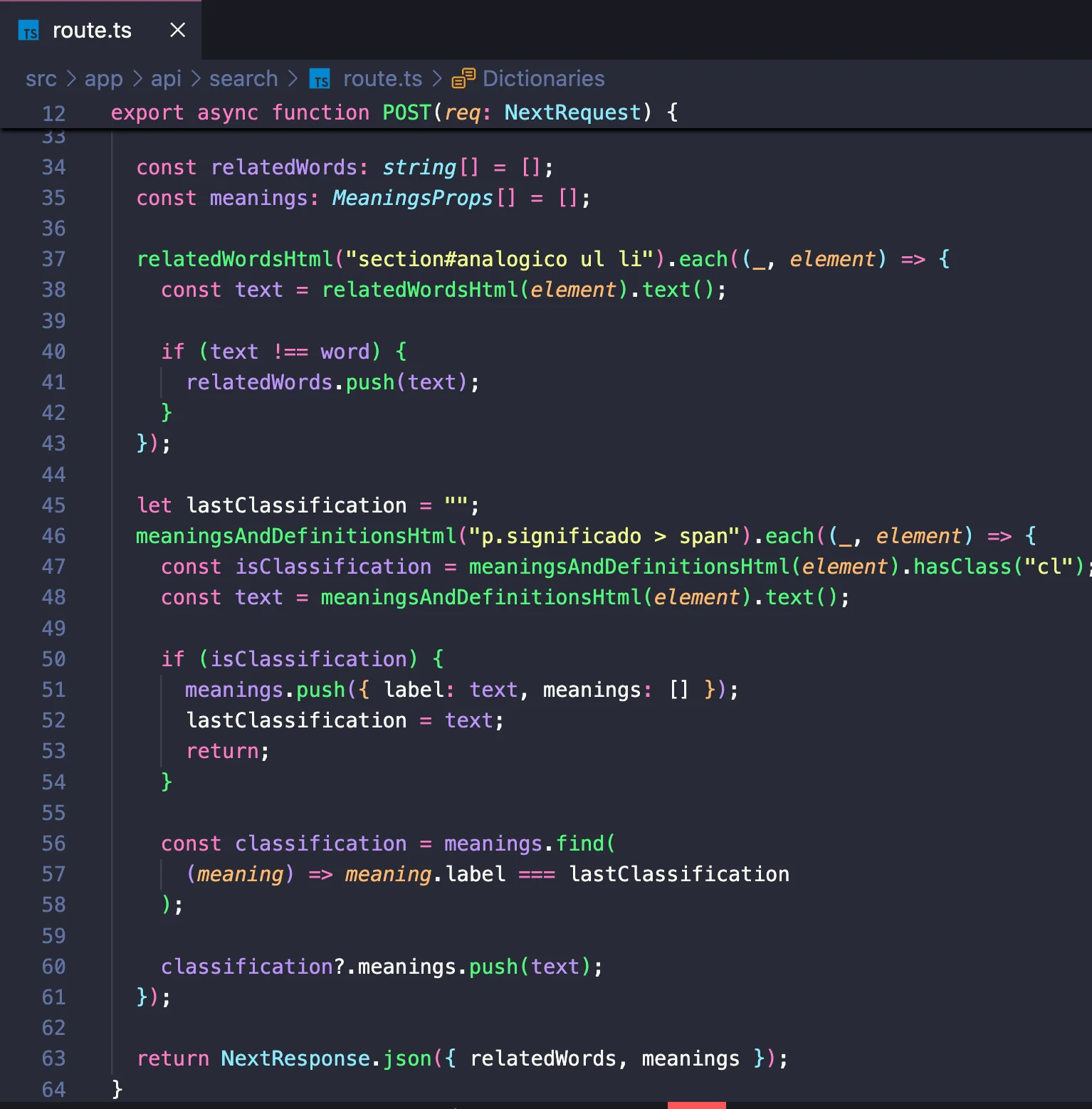Click the route.ts breadcrumb file name

tap(382, 79)
